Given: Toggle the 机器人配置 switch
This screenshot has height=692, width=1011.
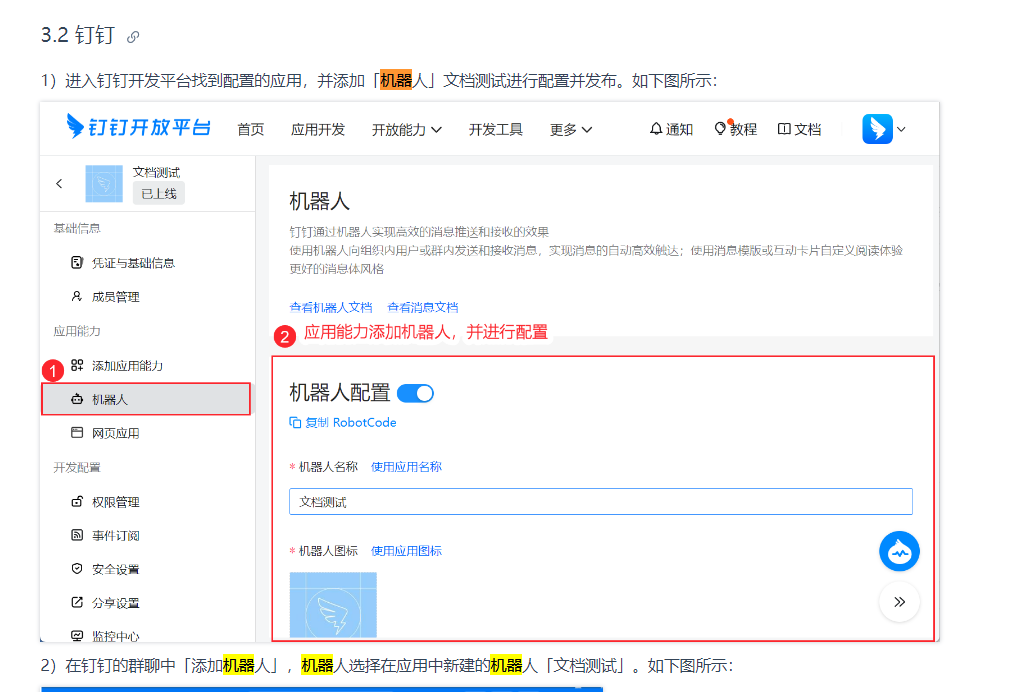Looking at the screenshot, I should point(415,393).
